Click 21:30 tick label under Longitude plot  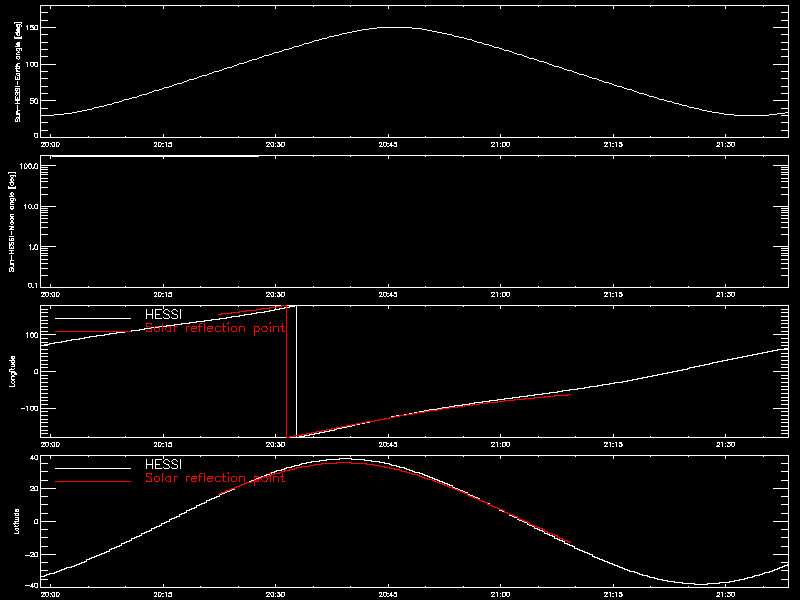tap(726, 444)
